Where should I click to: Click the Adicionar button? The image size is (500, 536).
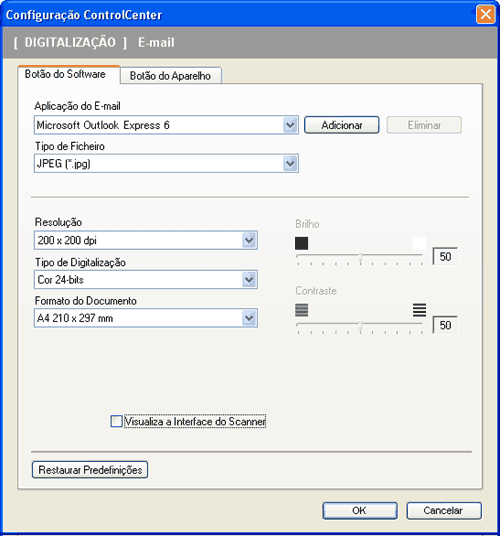[341, 125]
